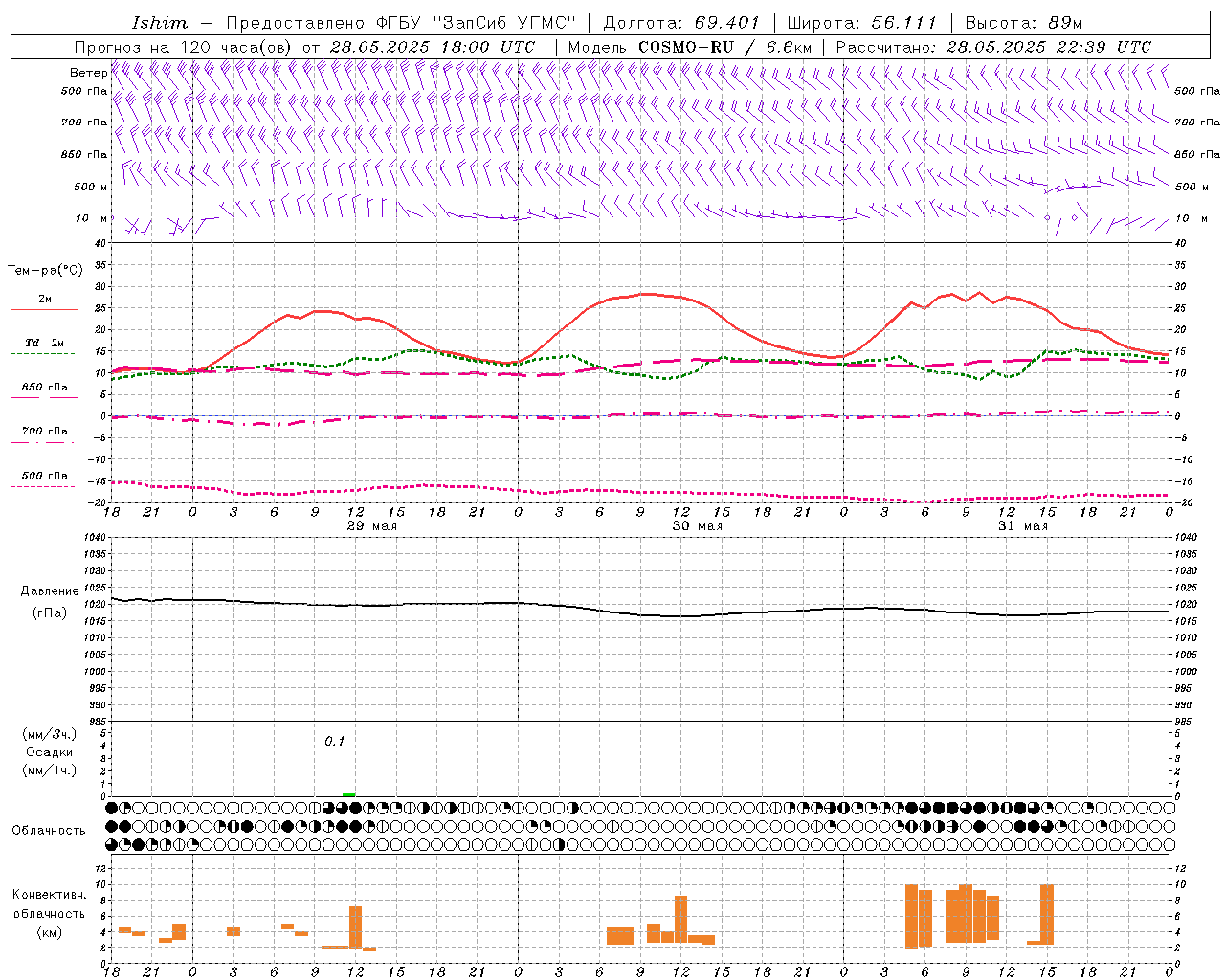Click the "Ветер" wind panel label
The height and width of the screenshot is (980, 1225).
tap(89, 73)
